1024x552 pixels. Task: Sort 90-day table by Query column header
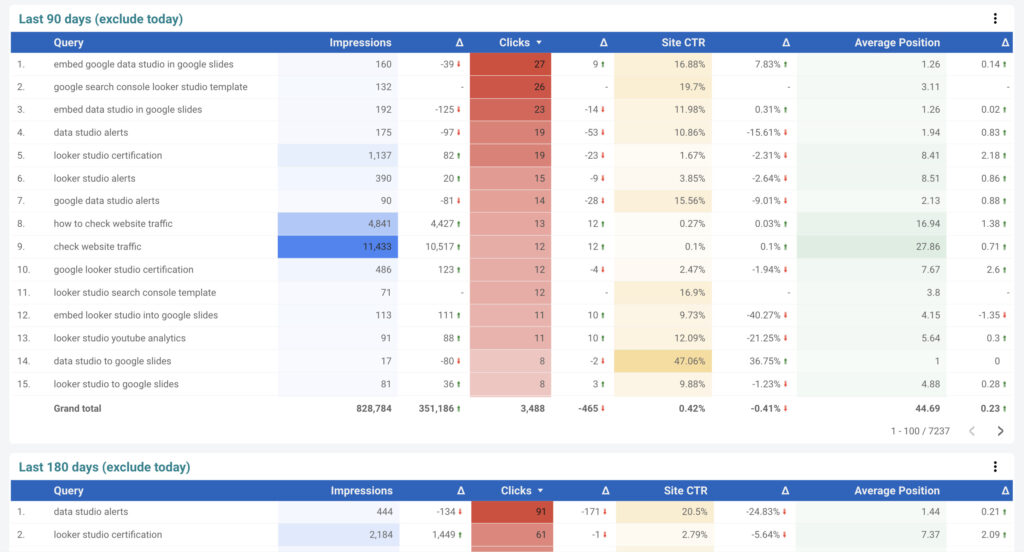pos(69,42)
